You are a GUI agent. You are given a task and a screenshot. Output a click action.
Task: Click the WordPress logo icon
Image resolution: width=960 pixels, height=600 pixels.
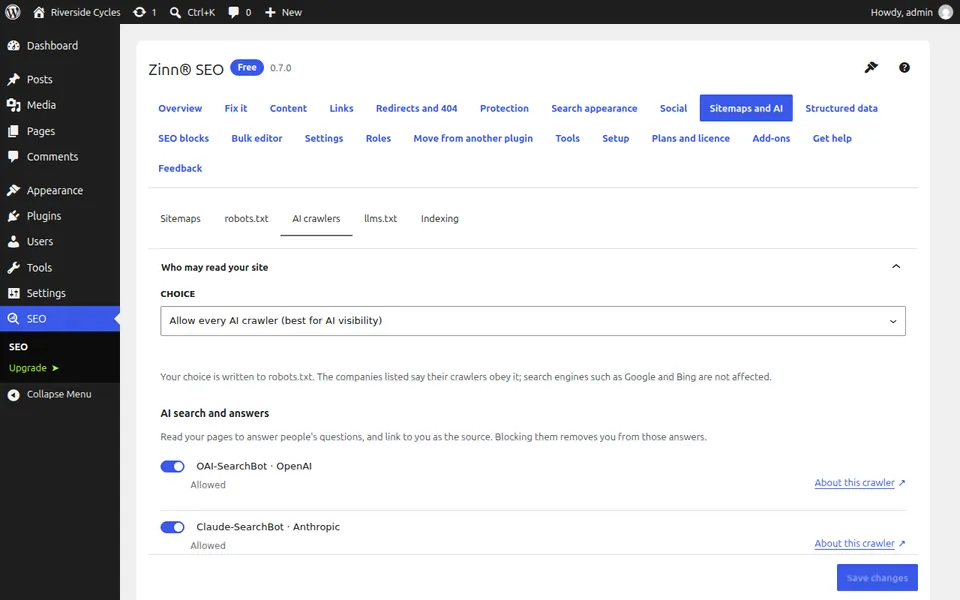[12, 12]
